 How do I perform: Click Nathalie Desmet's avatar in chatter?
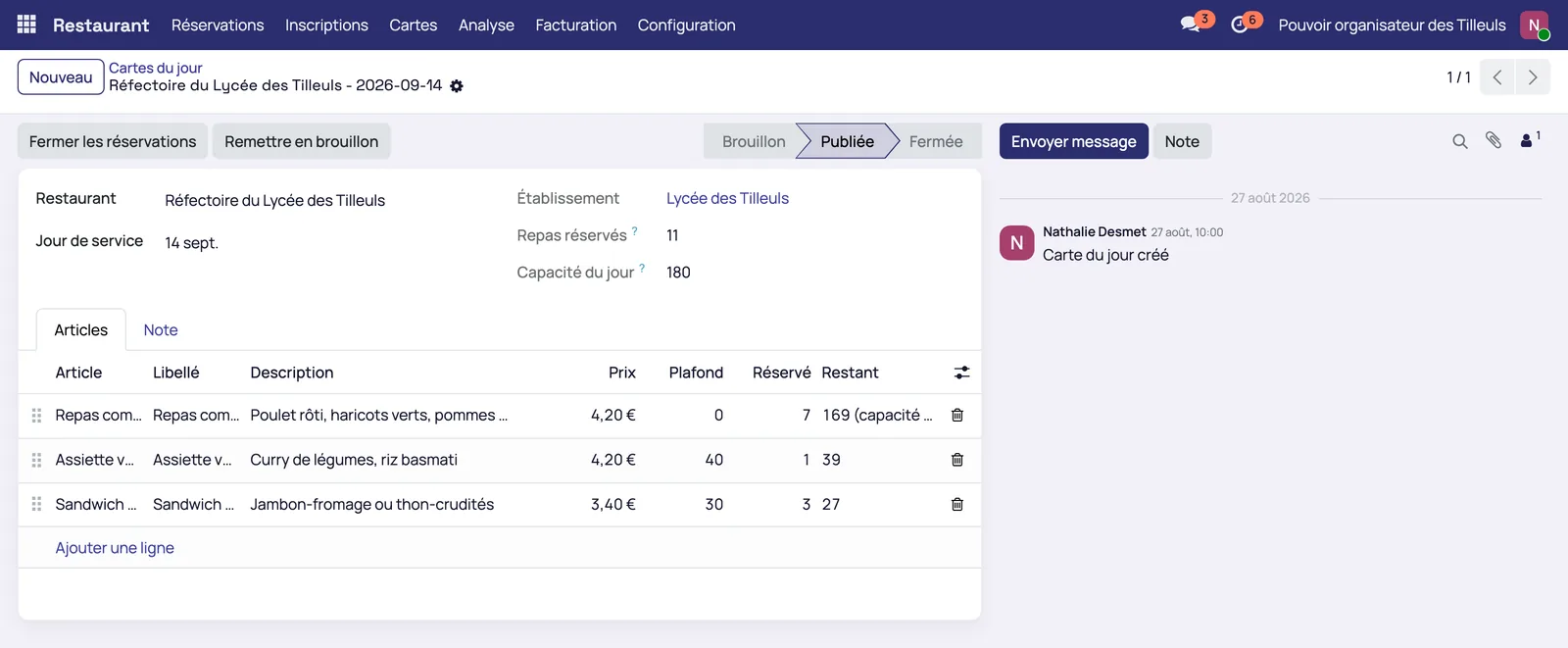pyautogui.click(x=1017, y=243)
